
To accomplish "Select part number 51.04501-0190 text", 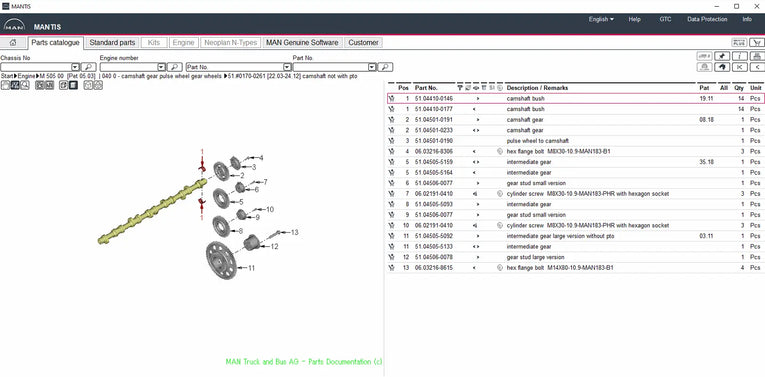I will (434, 141).
